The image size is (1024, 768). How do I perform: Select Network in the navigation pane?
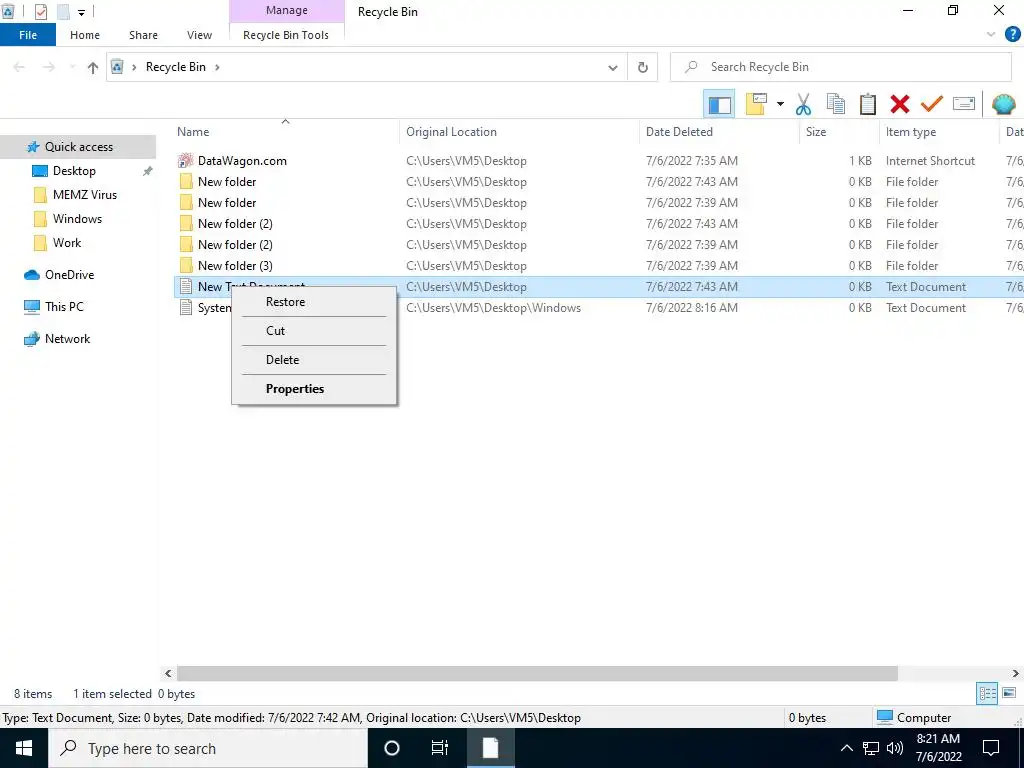point(67,339)
